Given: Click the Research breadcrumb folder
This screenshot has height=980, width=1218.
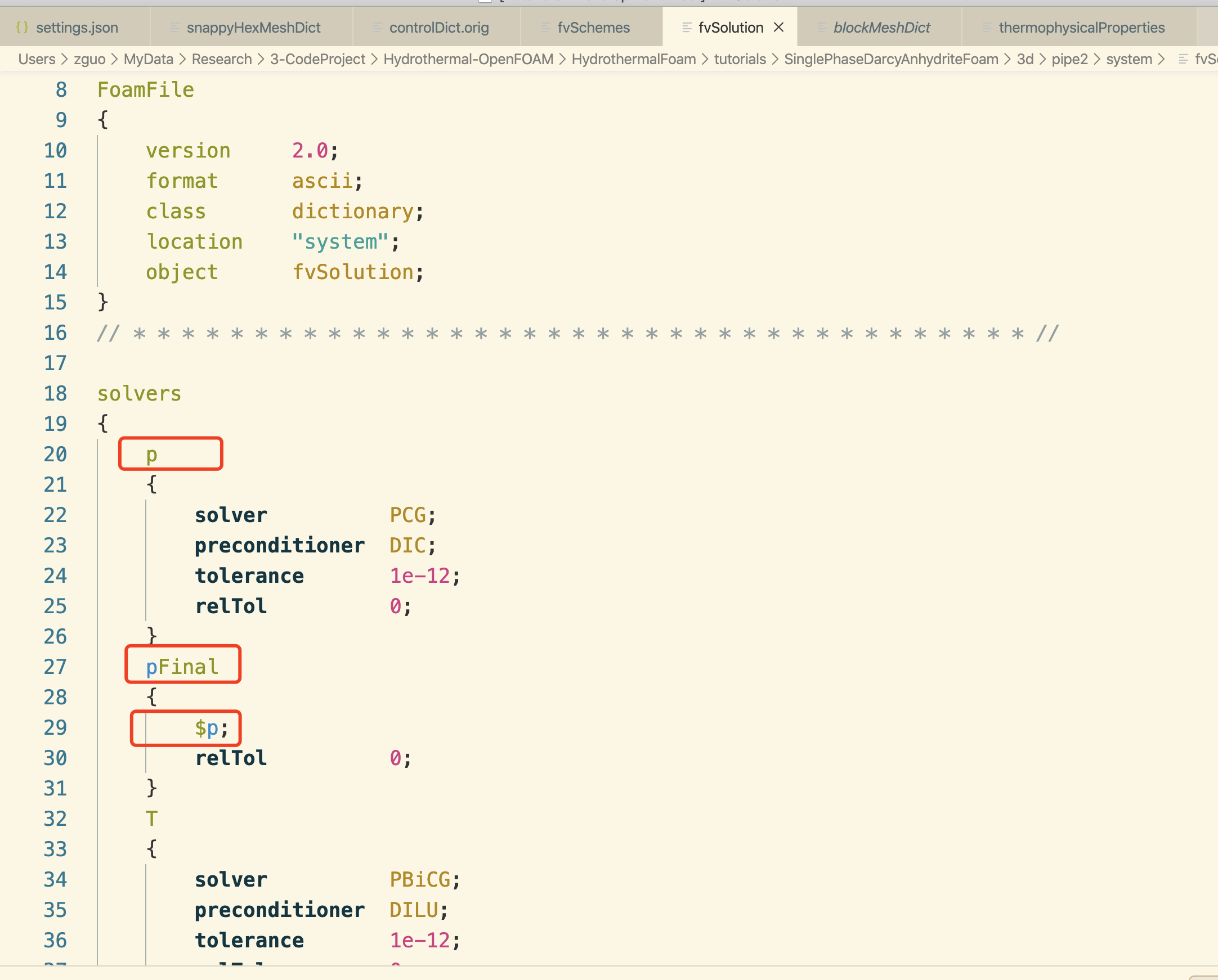Looking at the screenshot, I should [221, 59].
